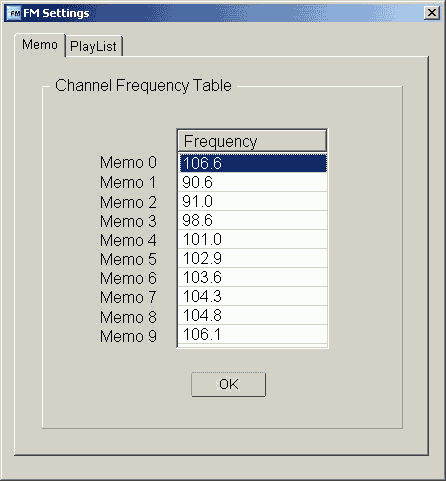Click the Channel Frequency Table group title
This screenshot has width=446, height=481.
pos(143,86)
